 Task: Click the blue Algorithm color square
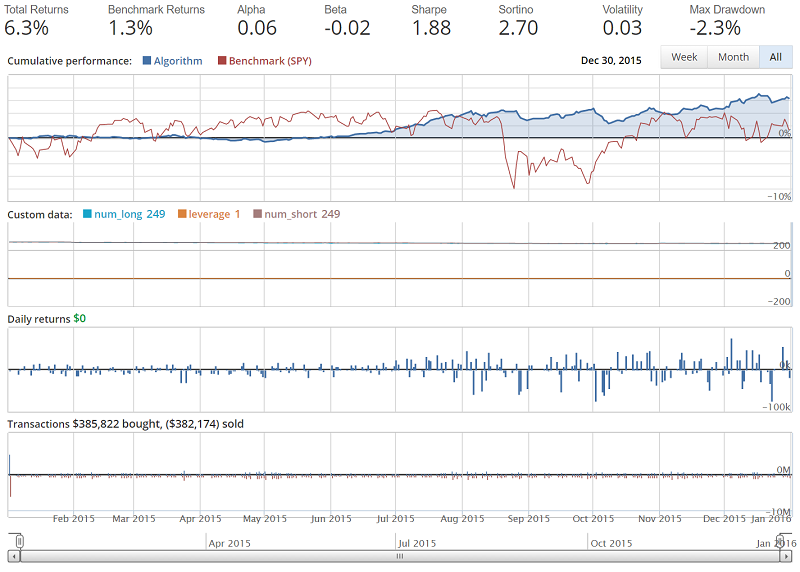[x=147, y=61]
